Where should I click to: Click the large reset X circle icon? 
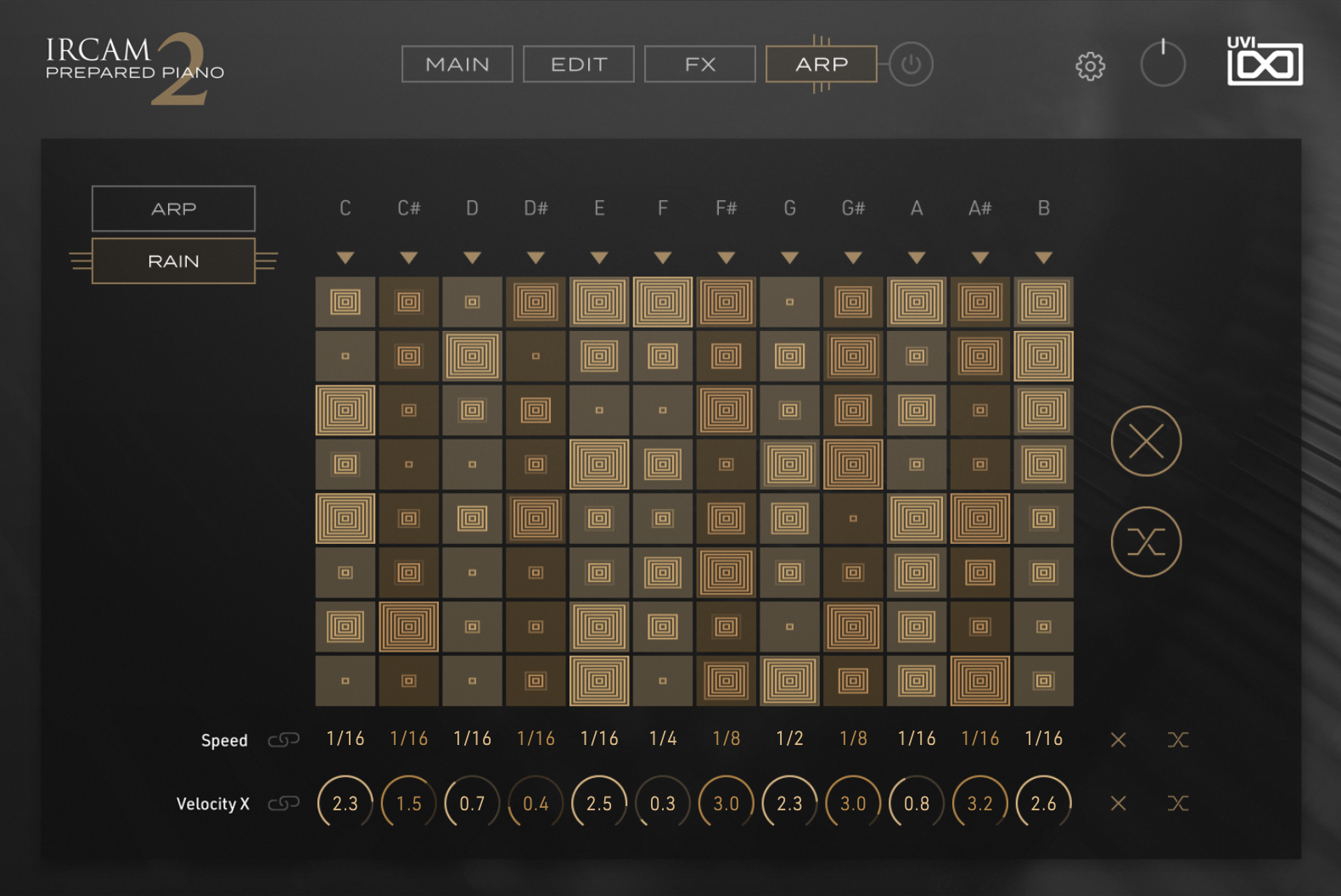(x=1146, y=441)
